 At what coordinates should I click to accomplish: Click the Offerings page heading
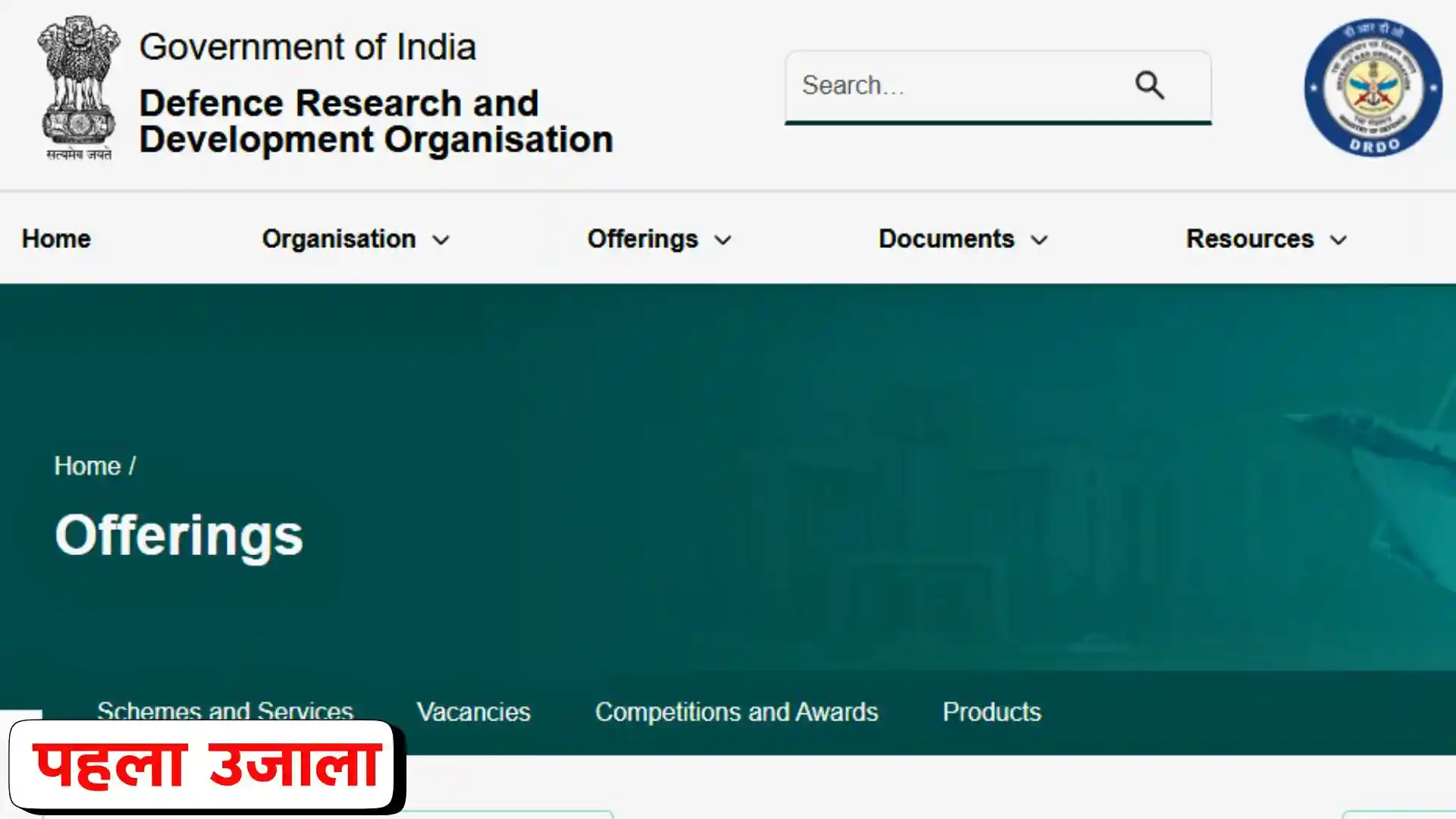tap(178, 534)
